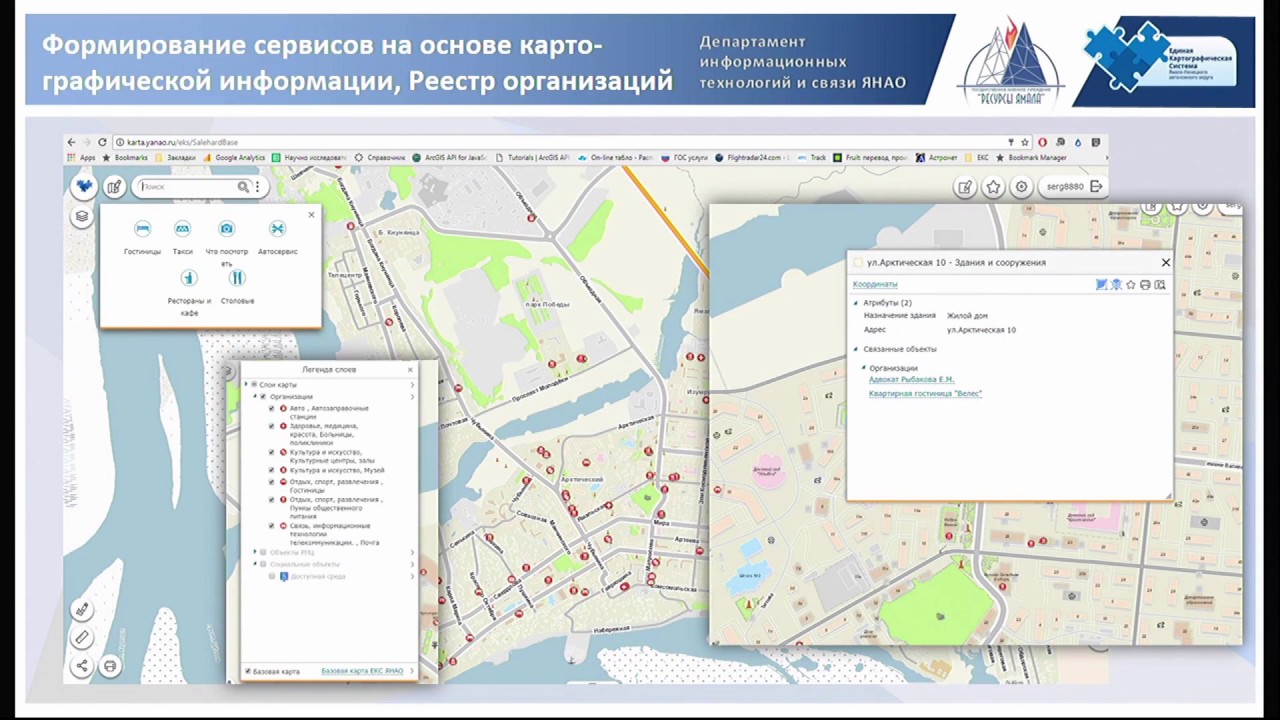Open the Справочник bookmark
The height and width of the screenshot is (720, 1280).
point(380,158)
